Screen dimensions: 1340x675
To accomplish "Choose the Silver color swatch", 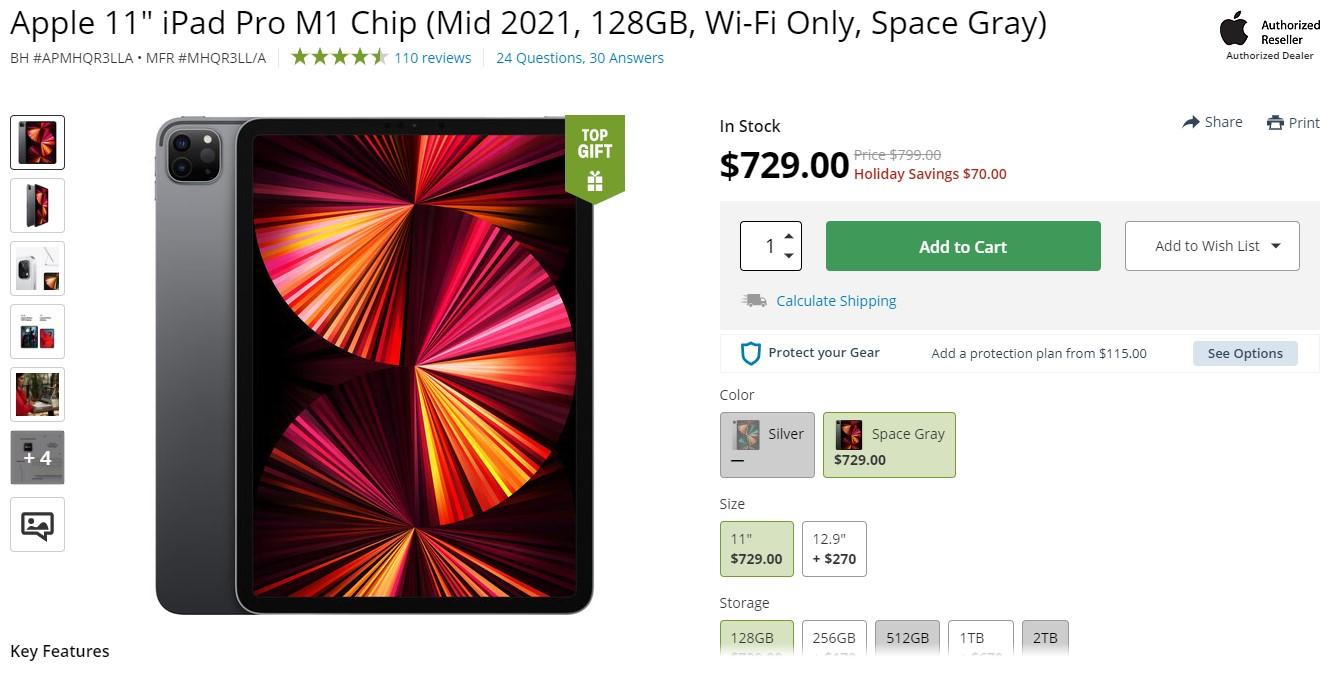I will (767, 444).
